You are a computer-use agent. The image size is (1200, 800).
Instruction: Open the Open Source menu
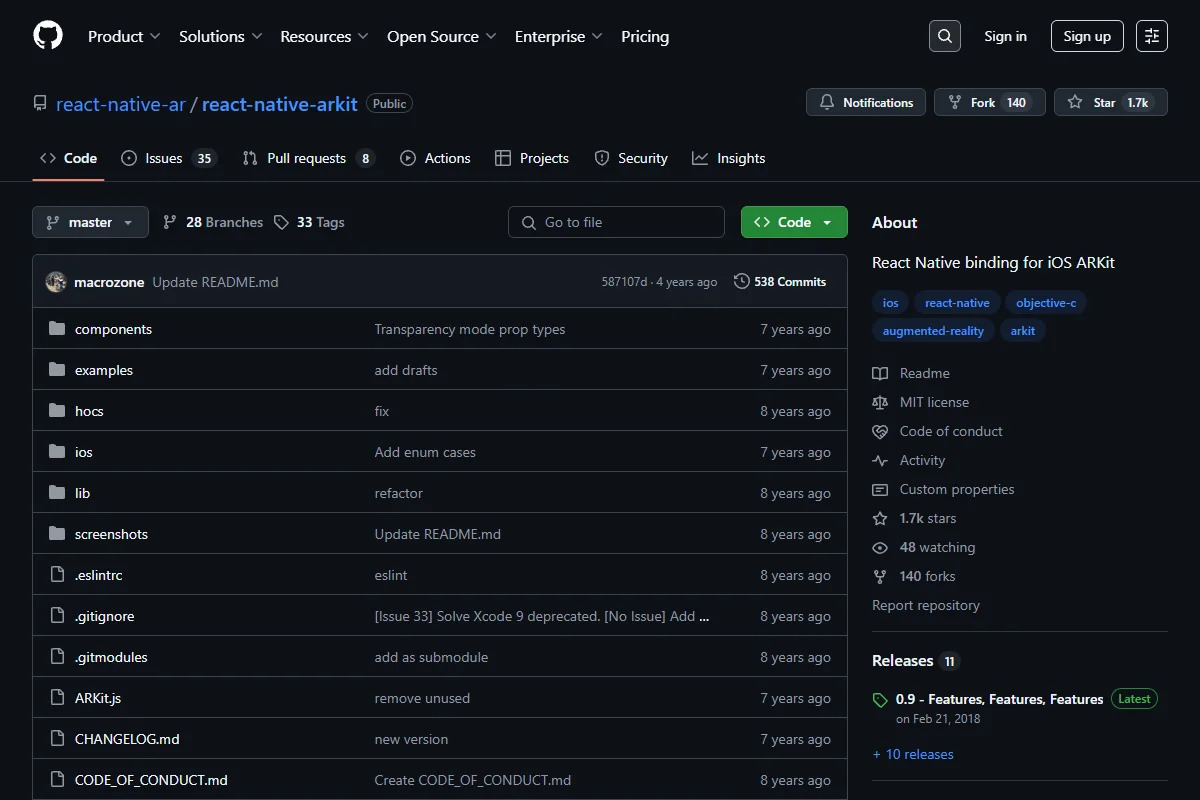click(442, 36)
